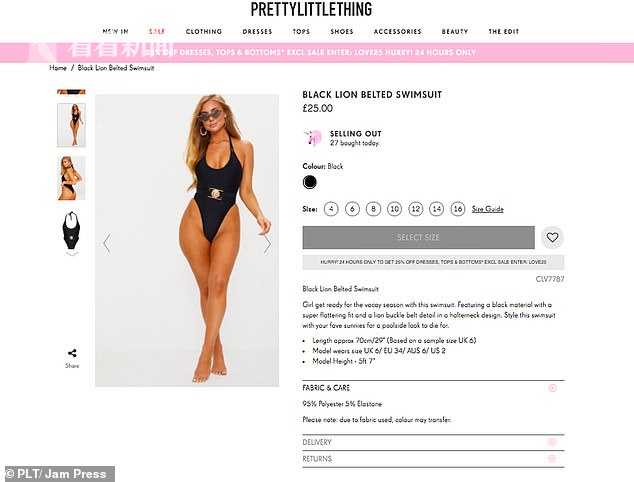Show next product image arrow
This screenshot has height=482, width=634.
[267, 243]
